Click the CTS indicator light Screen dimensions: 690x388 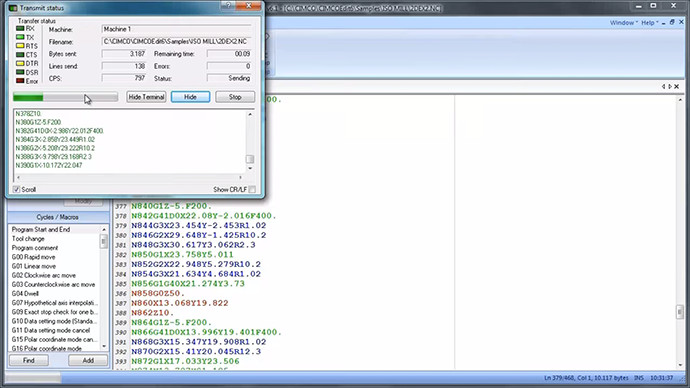[20, 55]
